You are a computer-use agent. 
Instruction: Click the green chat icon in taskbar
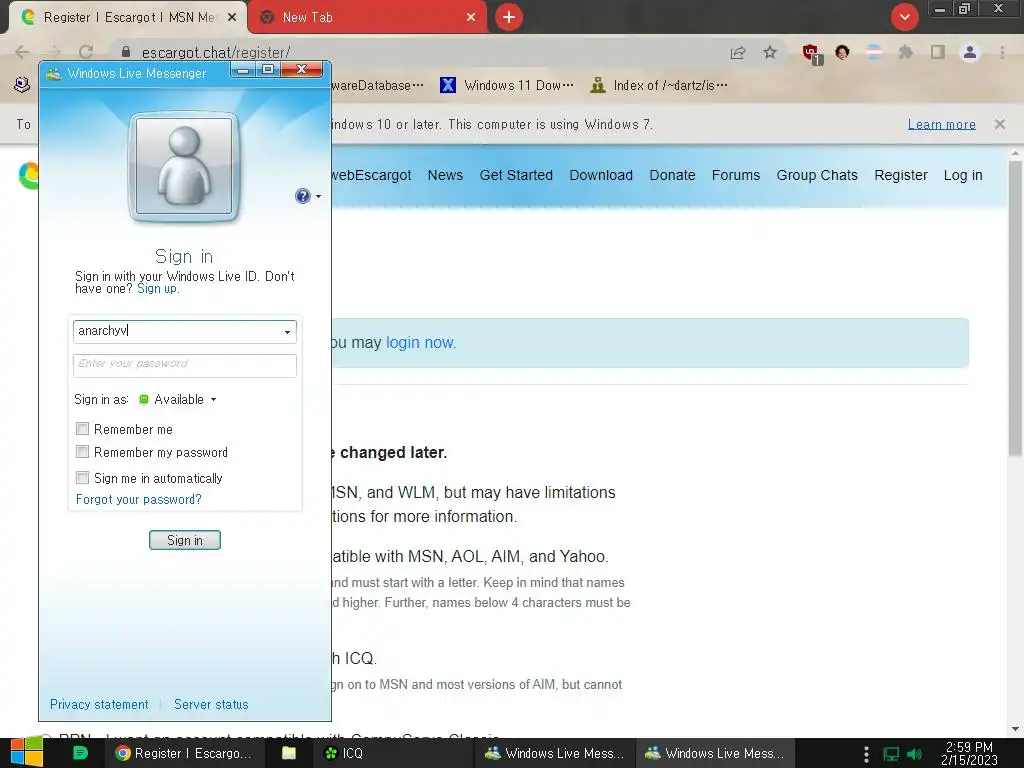[80, 753]
